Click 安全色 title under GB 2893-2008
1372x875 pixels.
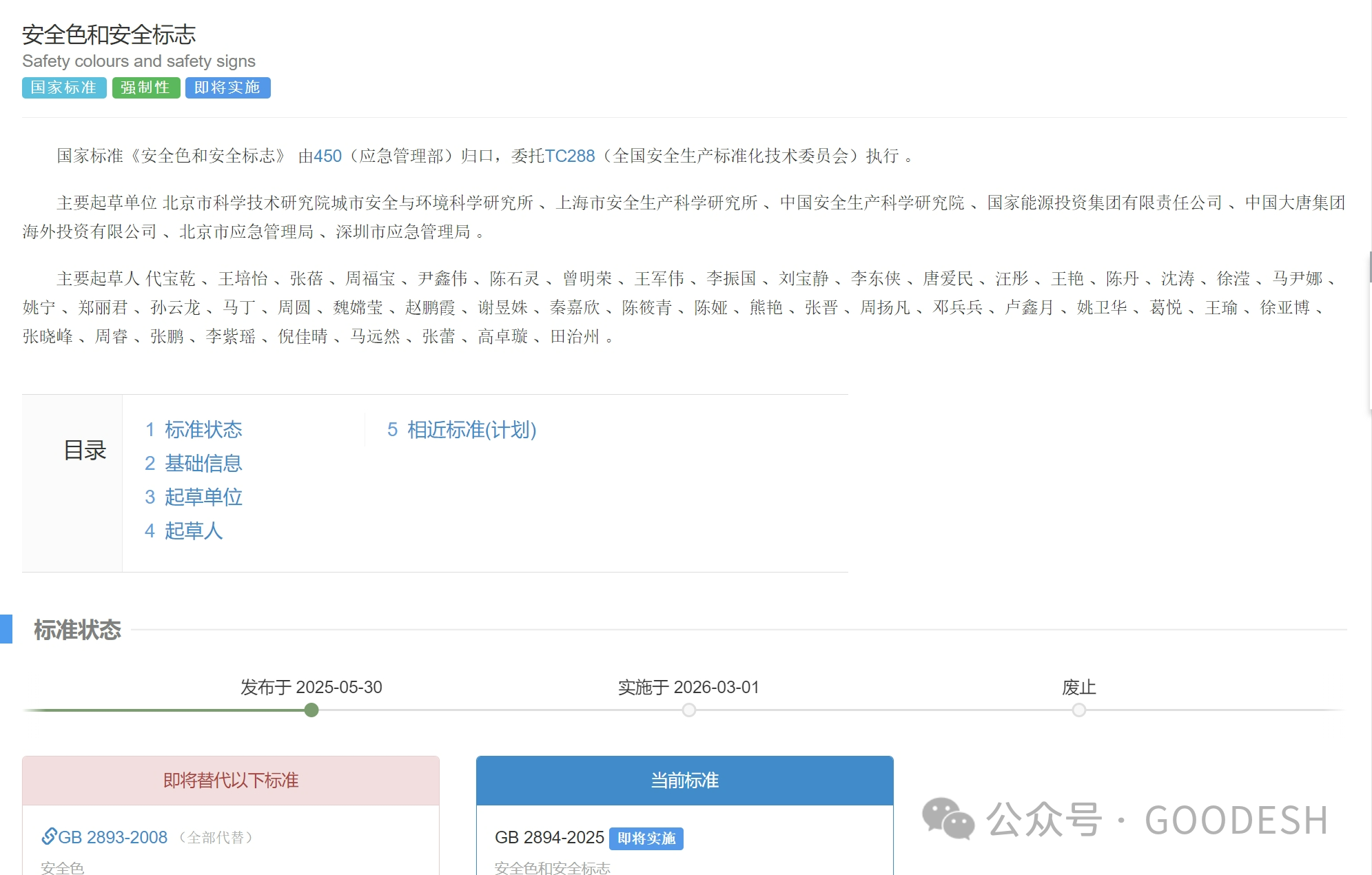[x=63, y=868]
